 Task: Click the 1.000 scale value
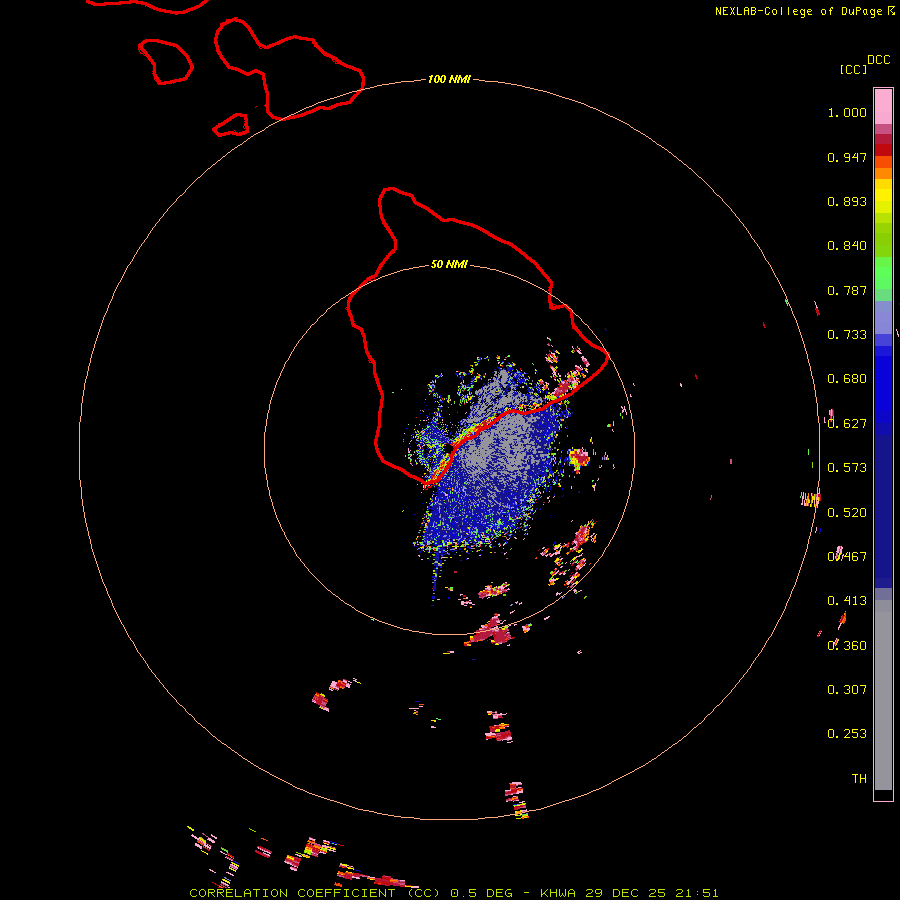(847, 112)
